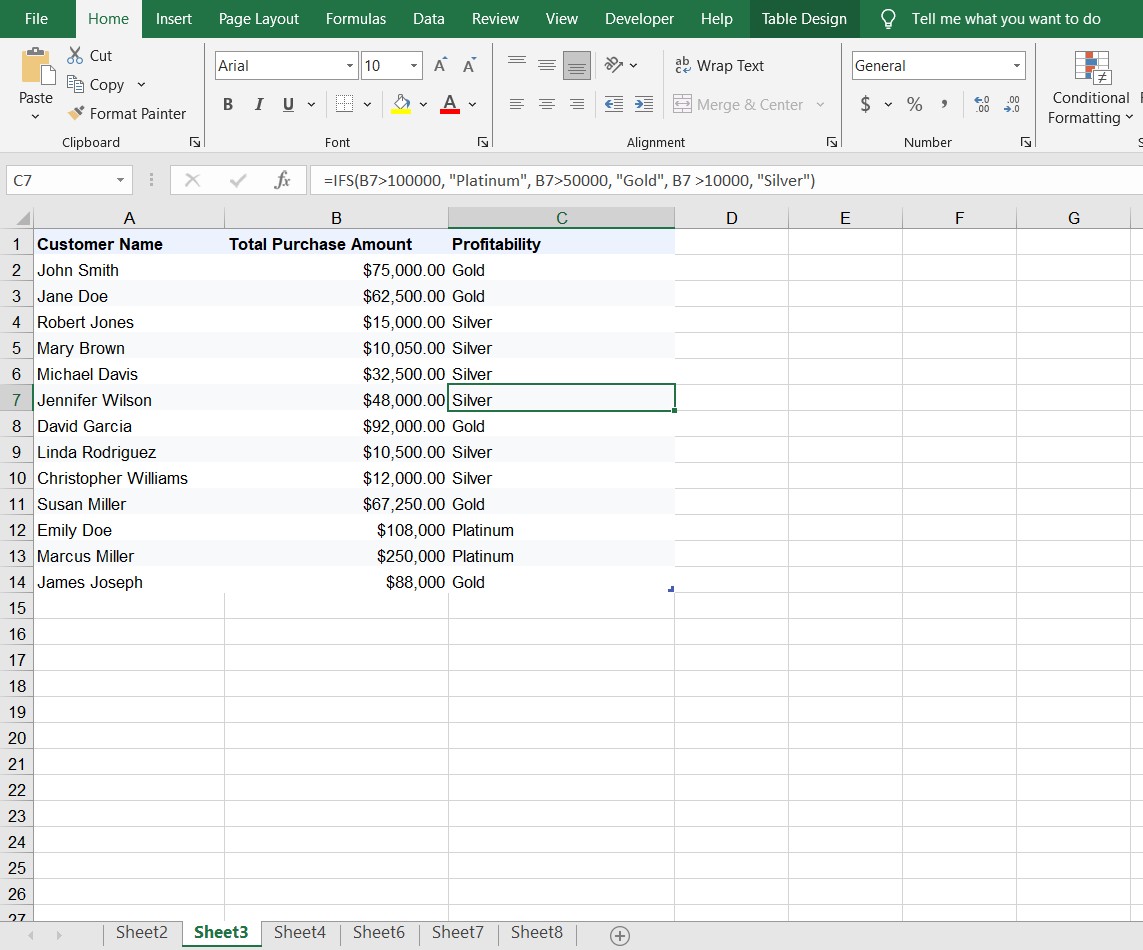Expand Copy options arrow

[141, 85]
